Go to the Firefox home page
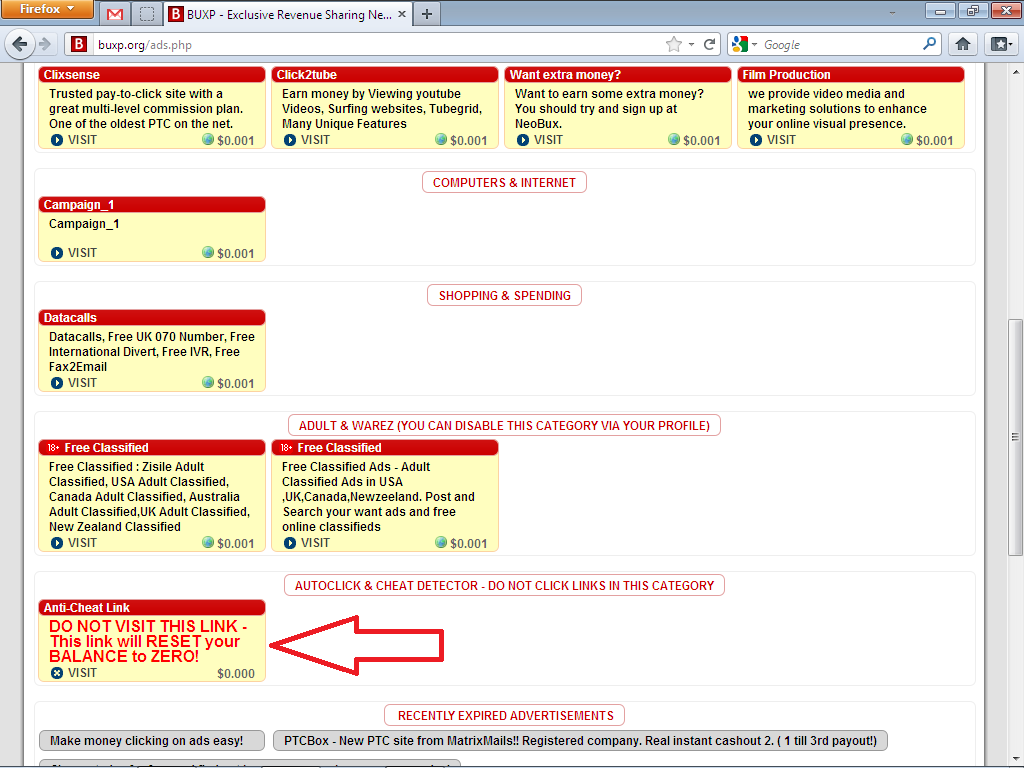This screenshot has height=768, width=1024. [963, 44]
